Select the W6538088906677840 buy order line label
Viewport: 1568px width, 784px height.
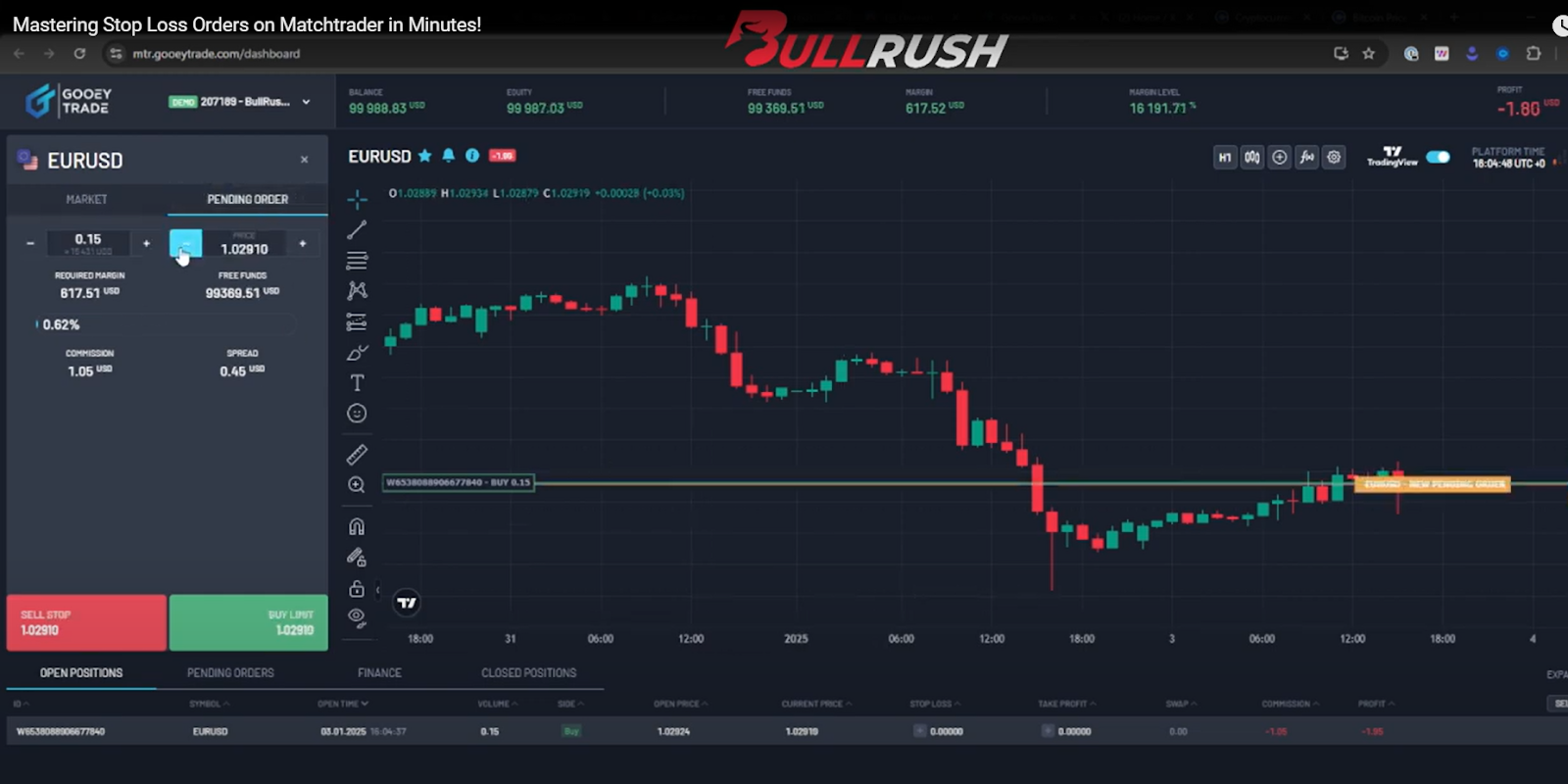click(x=459, y=482)
